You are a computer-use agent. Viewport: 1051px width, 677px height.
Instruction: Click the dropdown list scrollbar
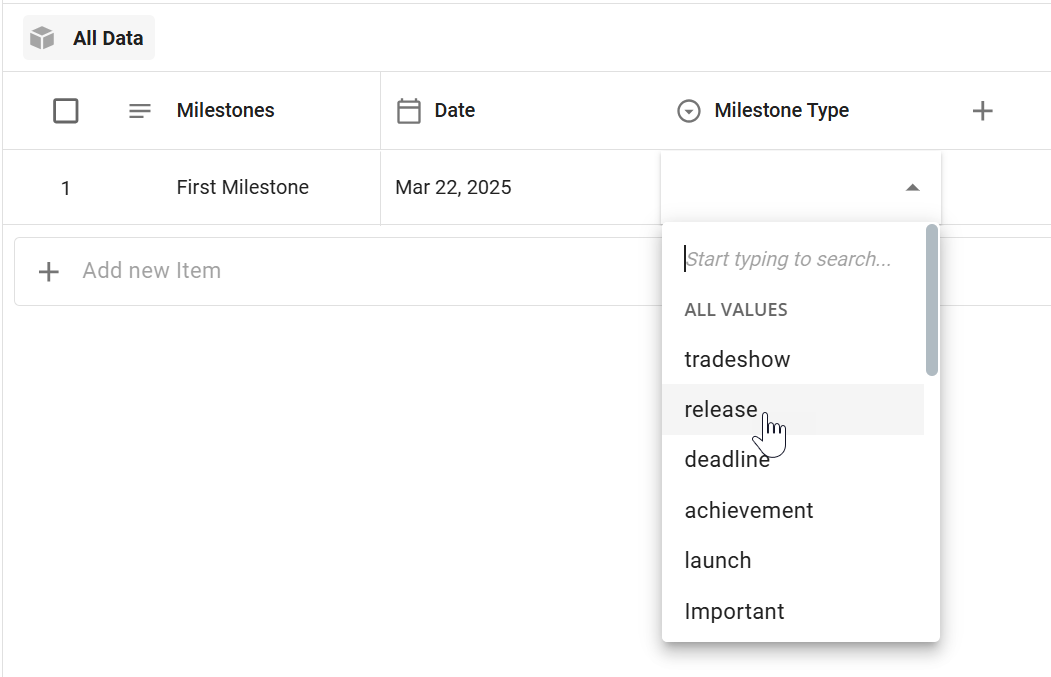tap(930, 300)
